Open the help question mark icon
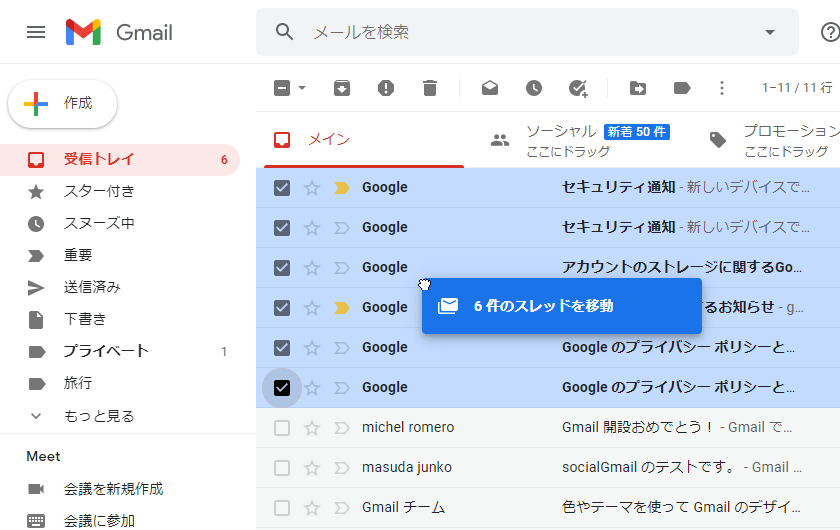 coord(830,32)
